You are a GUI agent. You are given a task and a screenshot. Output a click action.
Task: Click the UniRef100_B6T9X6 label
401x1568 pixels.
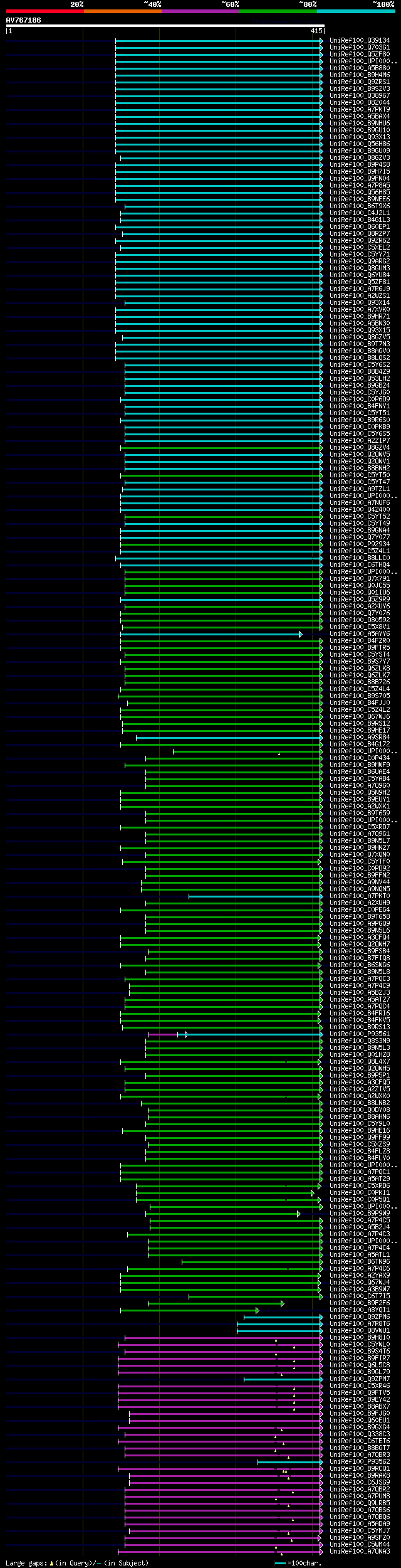pos(360,206)
